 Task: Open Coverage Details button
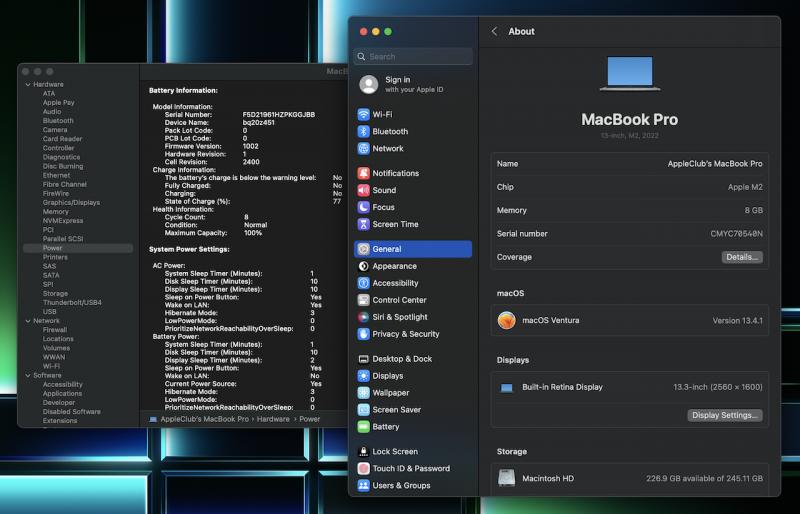[742, 257]
